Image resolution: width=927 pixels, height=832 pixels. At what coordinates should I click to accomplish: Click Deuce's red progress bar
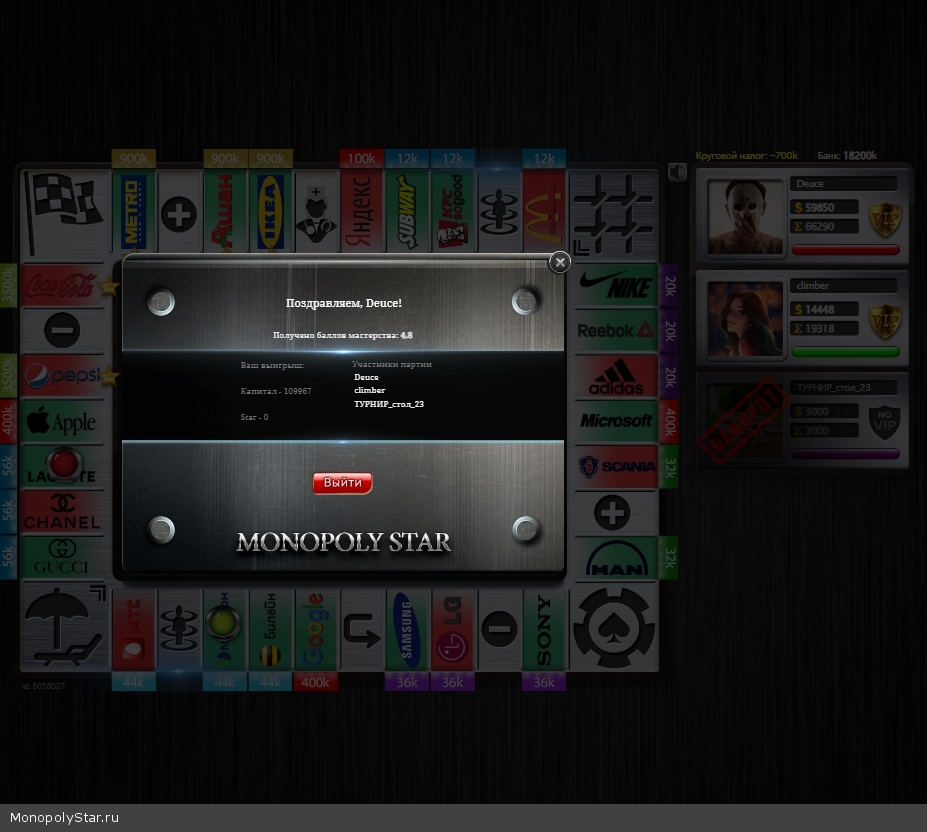845,250
